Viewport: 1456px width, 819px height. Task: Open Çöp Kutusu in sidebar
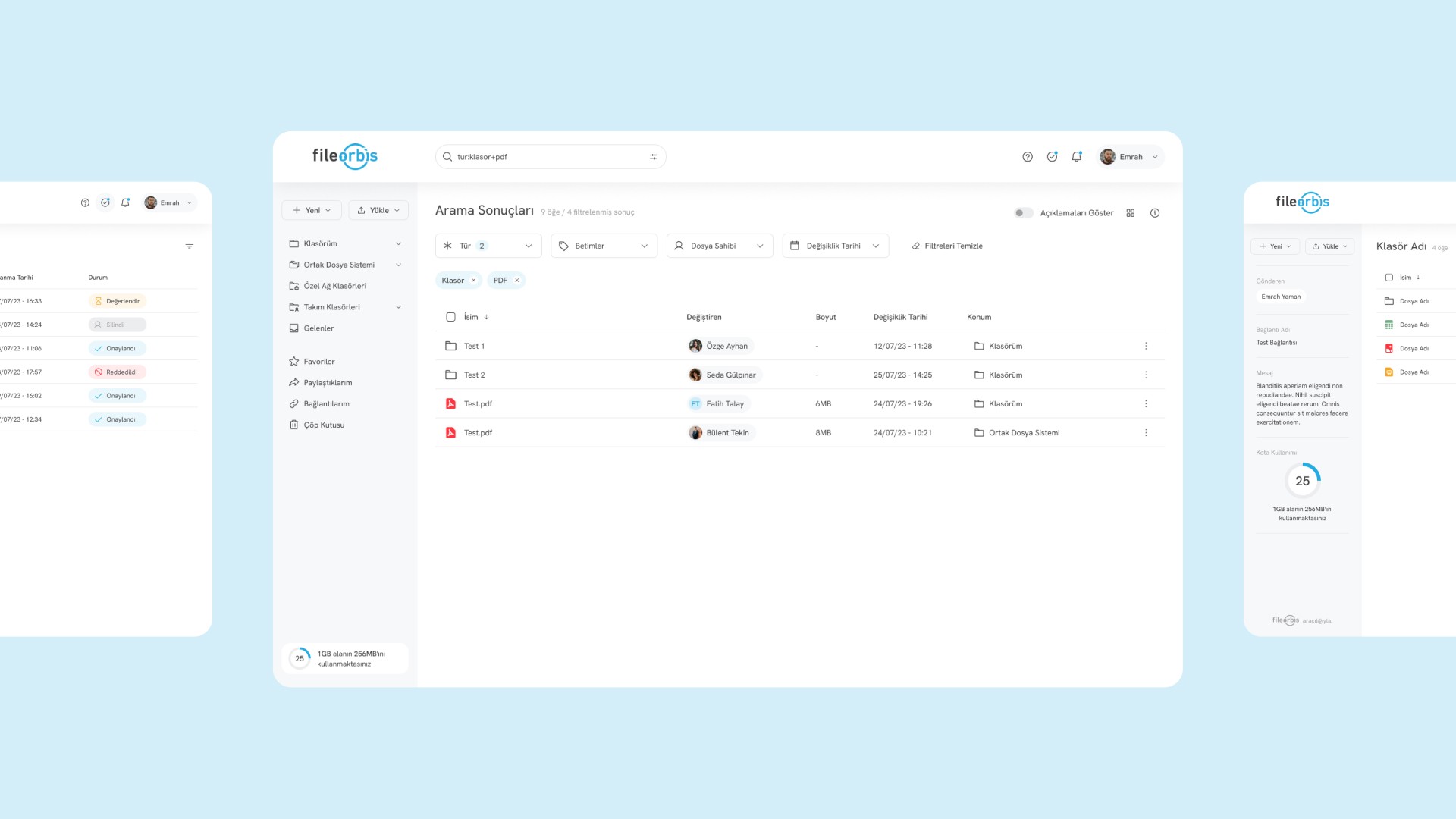[x=324, y=425]
